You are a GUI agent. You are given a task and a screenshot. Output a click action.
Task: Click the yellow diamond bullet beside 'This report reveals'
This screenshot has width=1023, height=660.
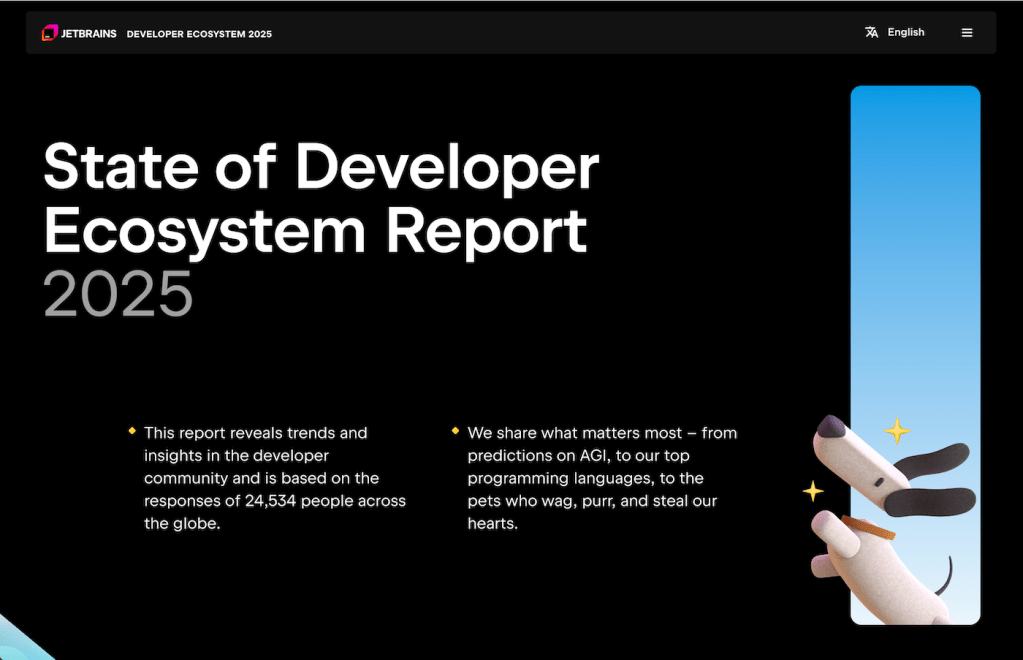(132, 431)
